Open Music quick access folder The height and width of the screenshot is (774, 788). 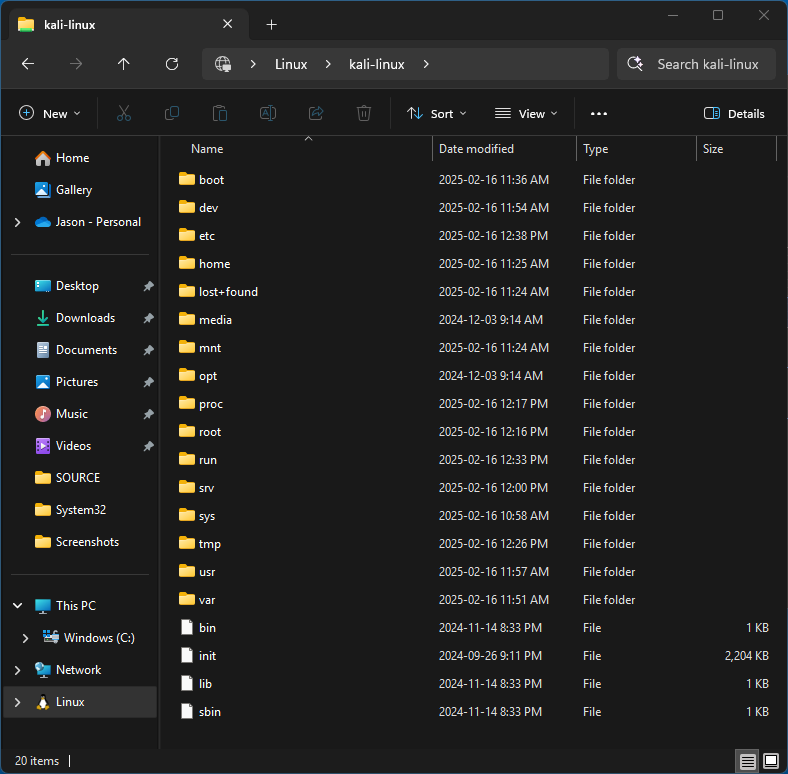click(80, 414)
